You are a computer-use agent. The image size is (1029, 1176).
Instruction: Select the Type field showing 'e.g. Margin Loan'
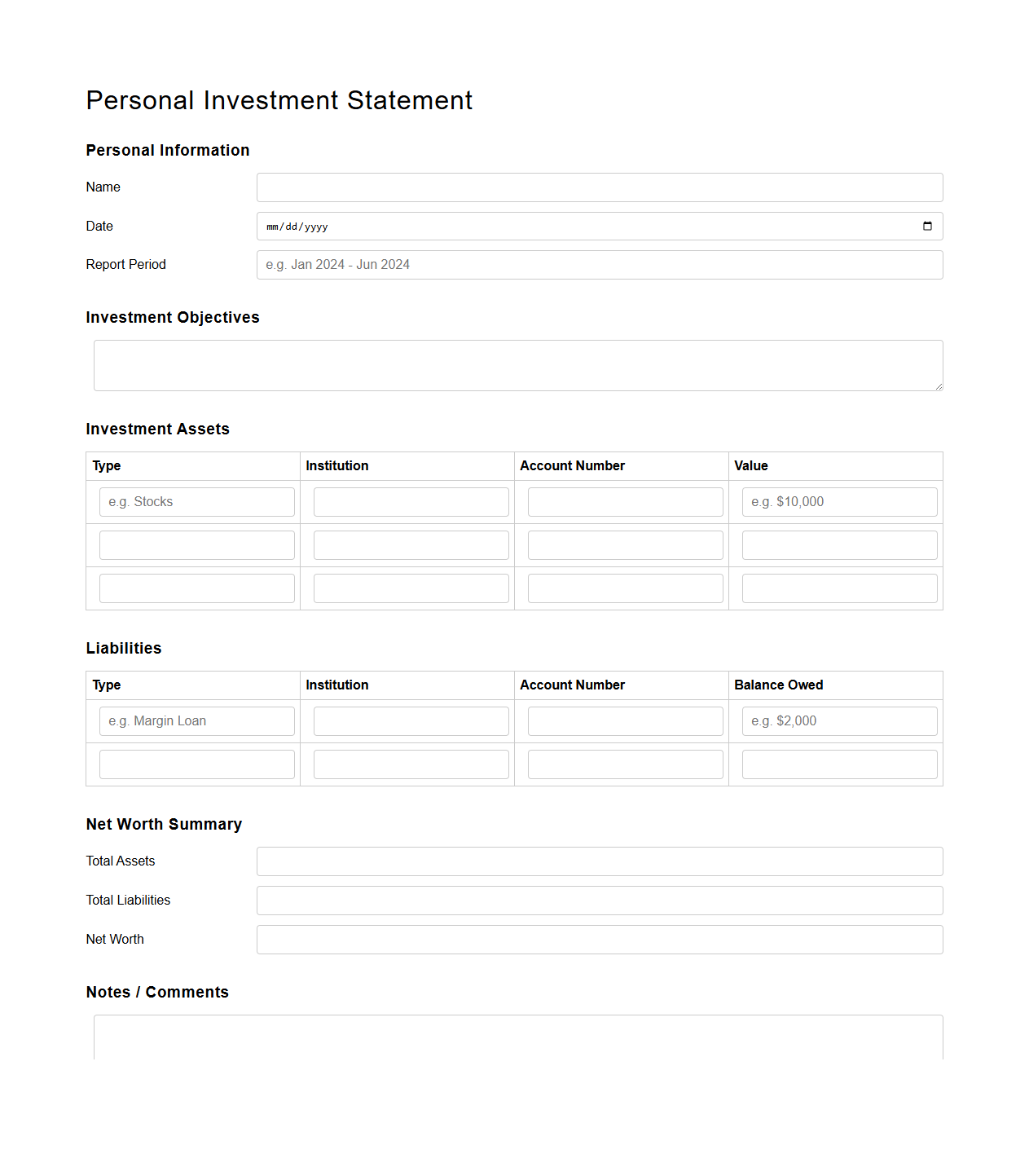pos(196,720)
